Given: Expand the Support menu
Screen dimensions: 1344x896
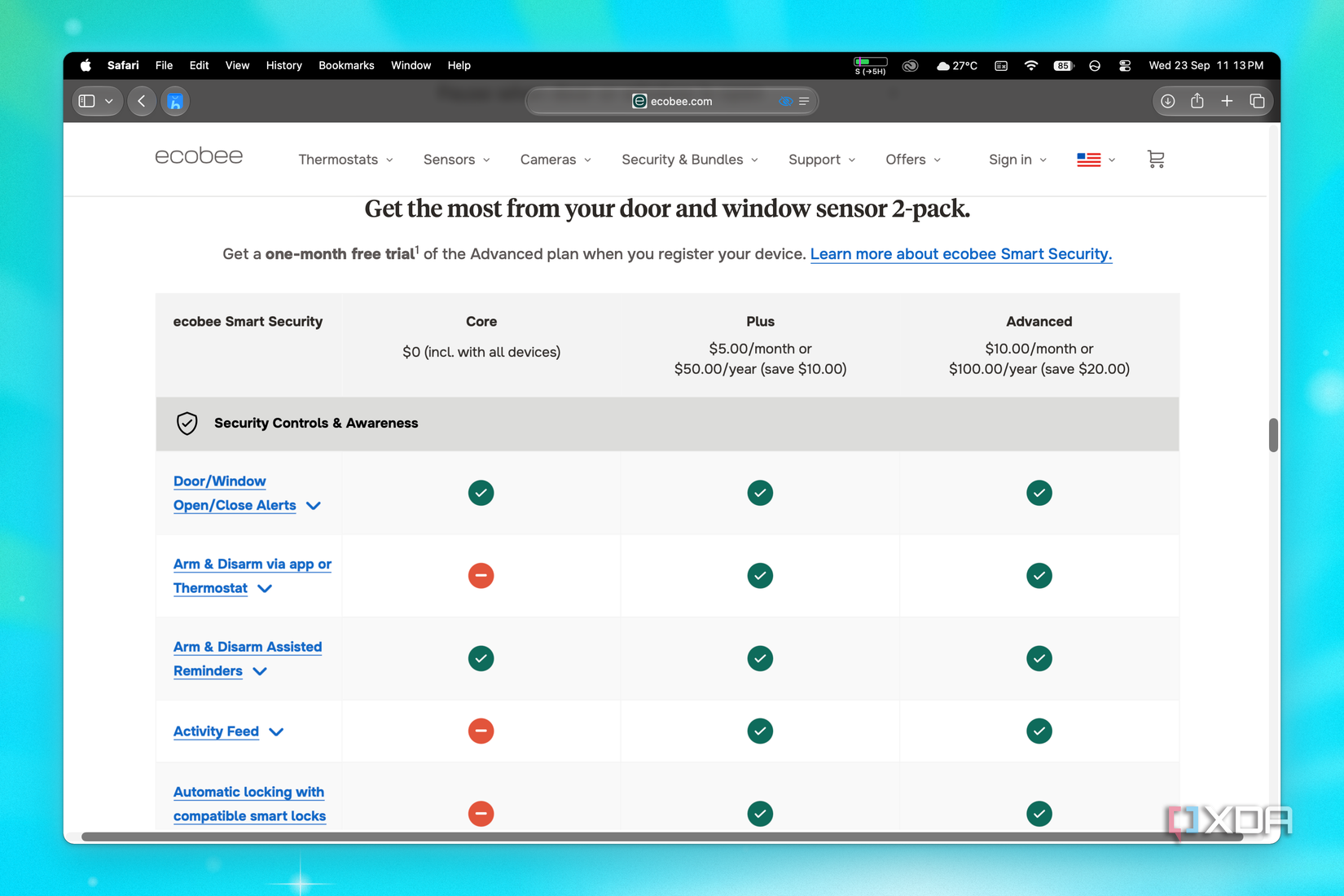Looking at the screenshot, I should (x=822, y=160).
